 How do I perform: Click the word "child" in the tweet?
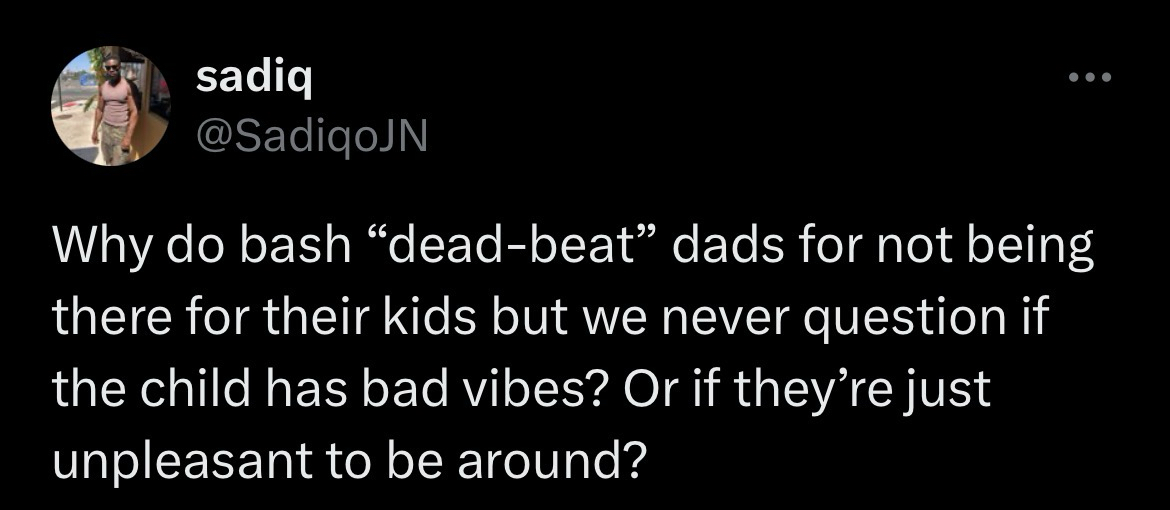click(x=202, y=388)
